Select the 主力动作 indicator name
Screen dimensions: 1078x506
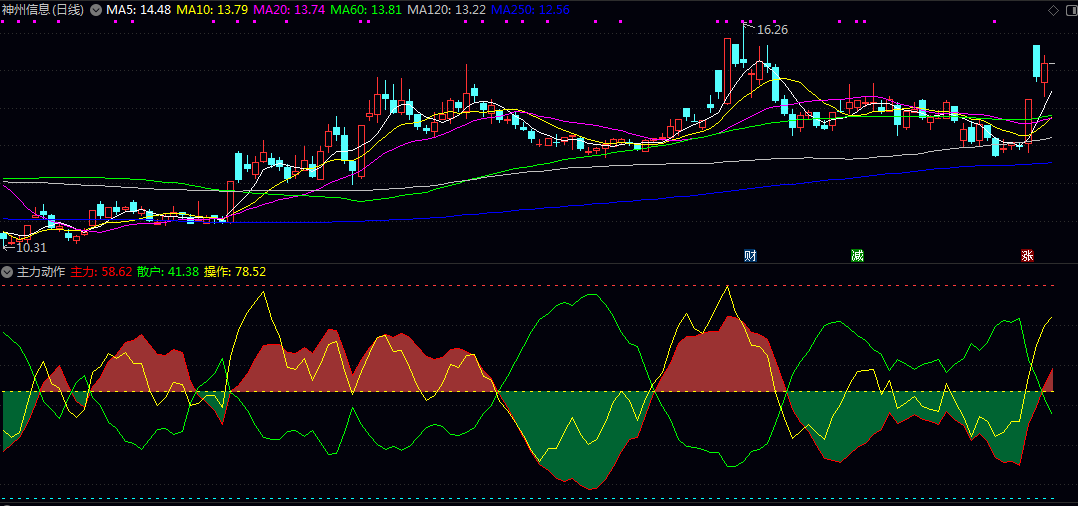point(41,271)
